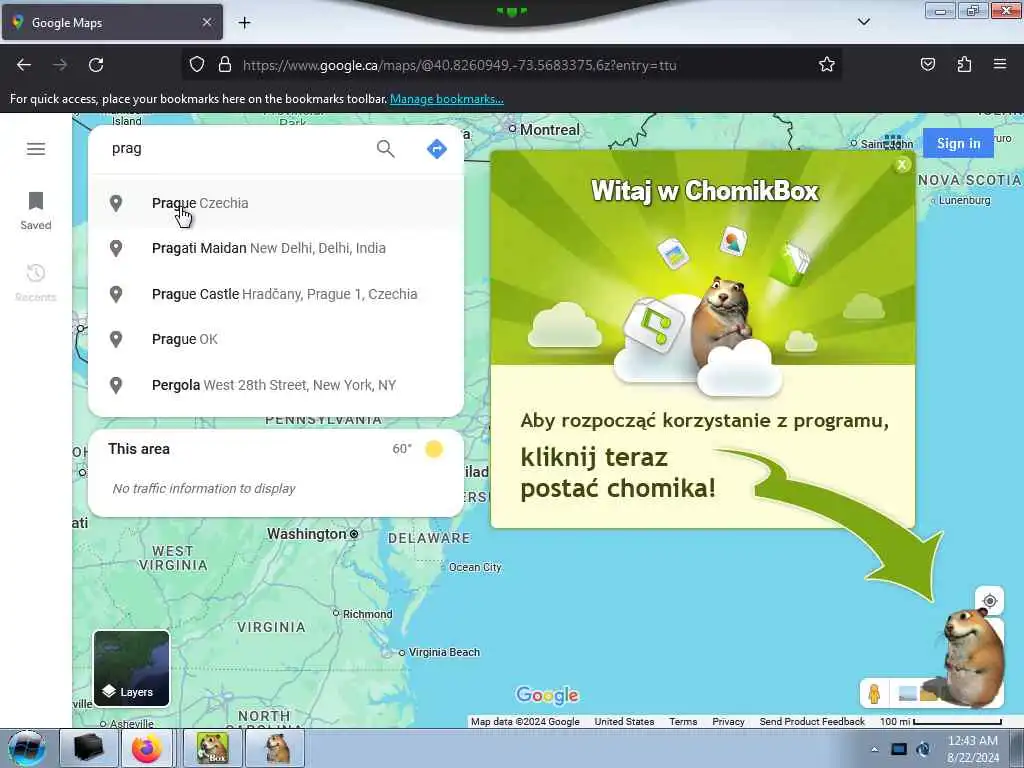Open Recents in the sidebar

point(36,283)
